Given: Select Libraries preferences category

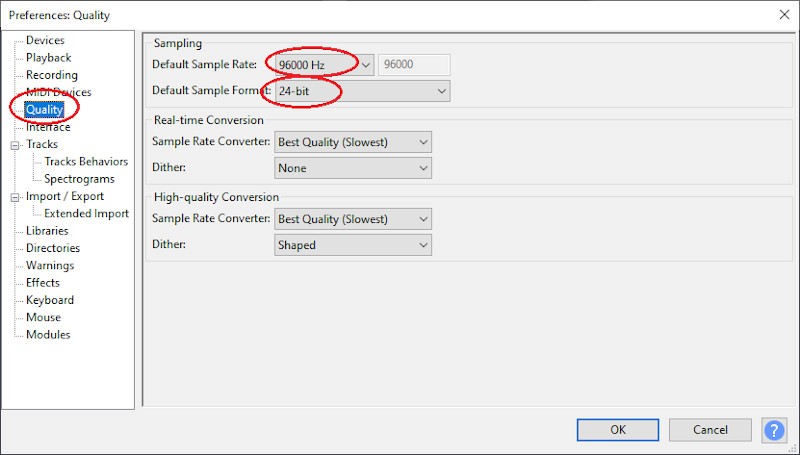Looking at the screenshot, I should [47, 231].
